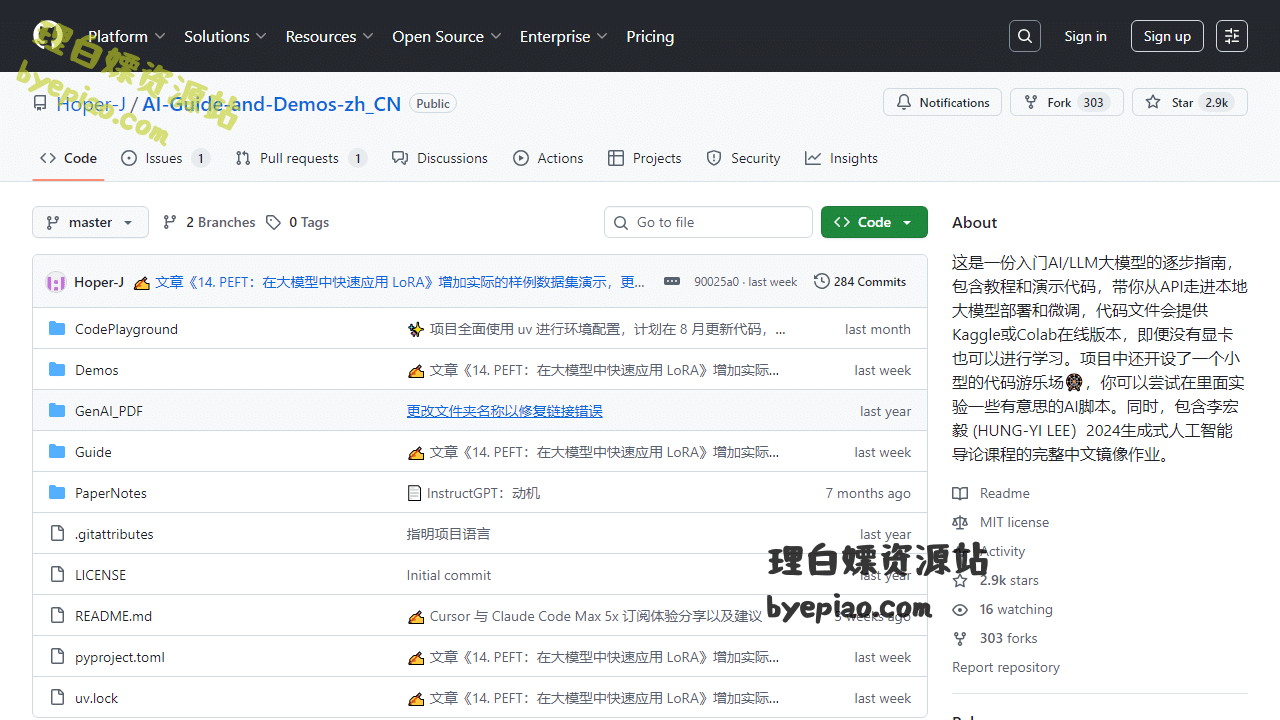Select the Code repository tab
Viewport: 1280px width, 720px height.
(68, 158)
